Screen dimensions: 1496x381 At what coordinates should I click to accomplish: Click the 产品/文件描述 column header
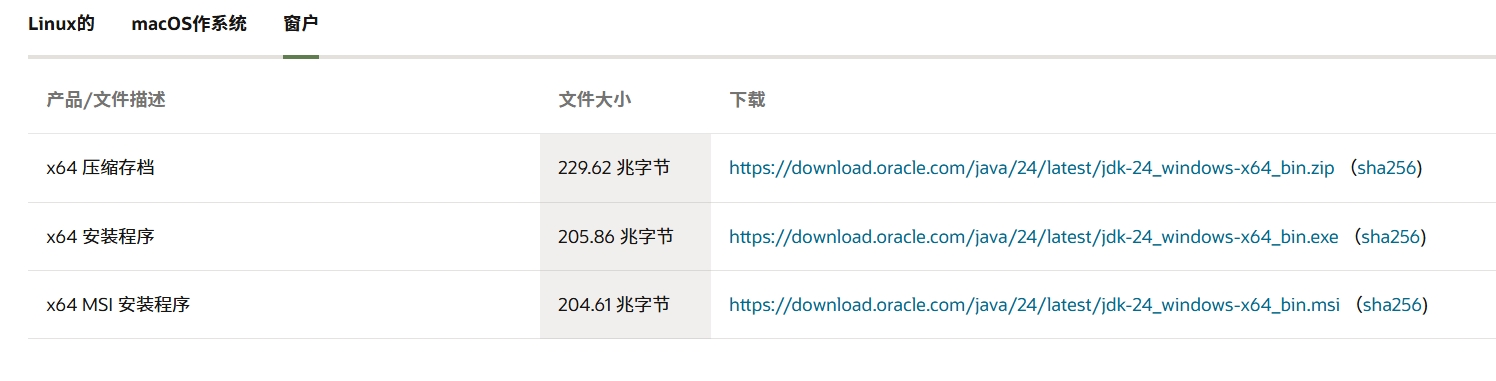coord(105,100)
